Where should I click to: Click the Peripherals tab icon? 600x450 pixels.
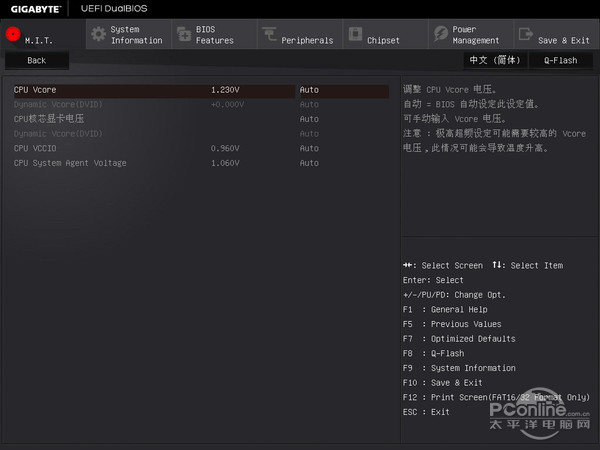tap(269, 34)
